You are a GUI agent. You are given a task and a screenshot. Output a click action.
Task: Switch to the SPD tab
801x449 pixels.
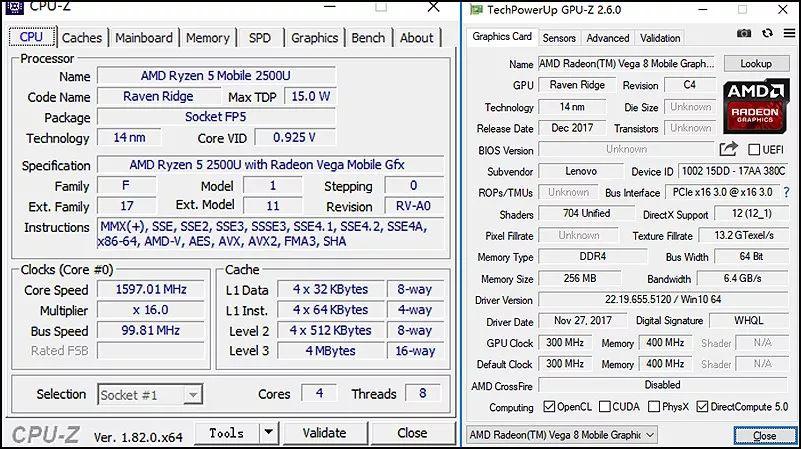point(260,38)
